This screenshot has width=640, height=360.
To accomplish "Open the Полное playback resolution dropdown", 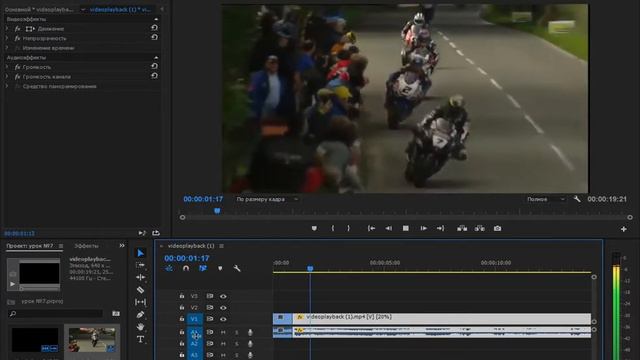I will 546,199.
